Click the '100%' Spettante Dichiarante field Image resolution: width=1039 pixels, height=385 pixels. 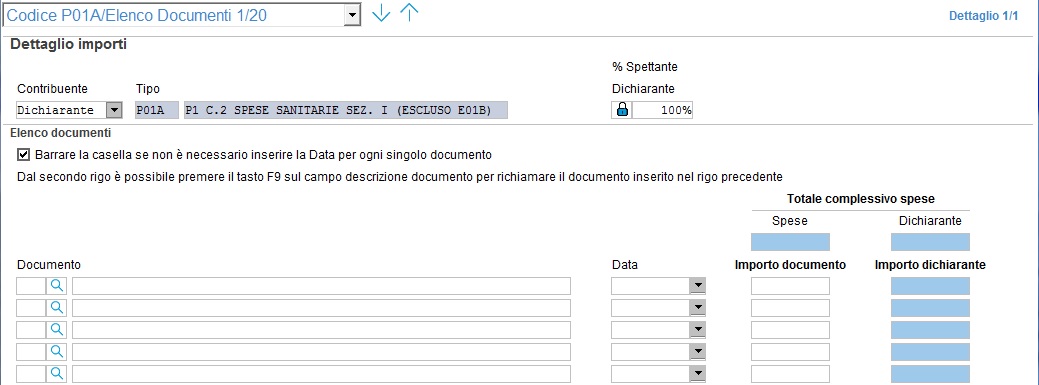point(662,110)
